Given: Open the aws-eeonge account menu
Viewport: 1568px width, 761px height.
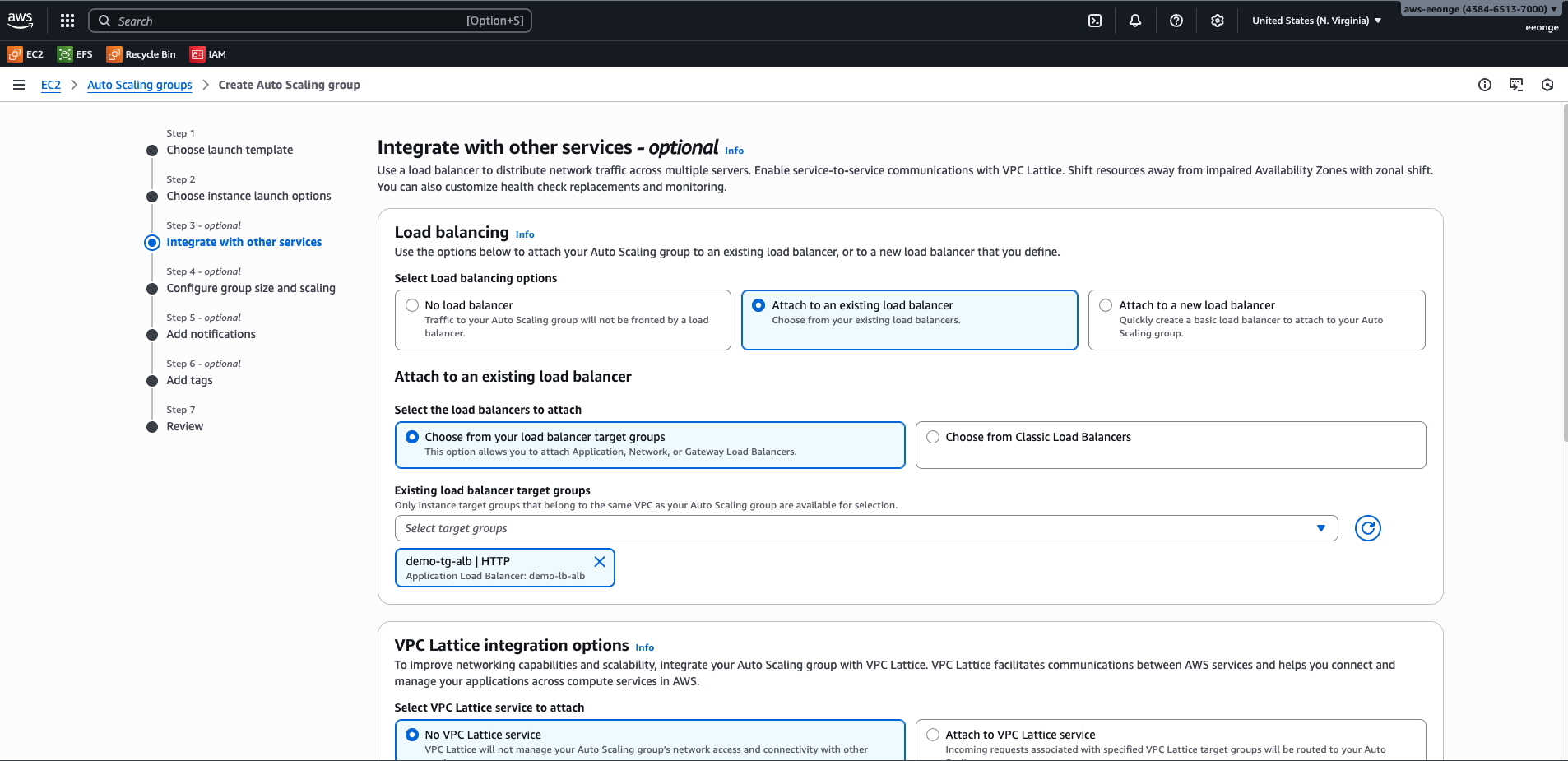Looking at the screenshot, I should [1480, 9].
